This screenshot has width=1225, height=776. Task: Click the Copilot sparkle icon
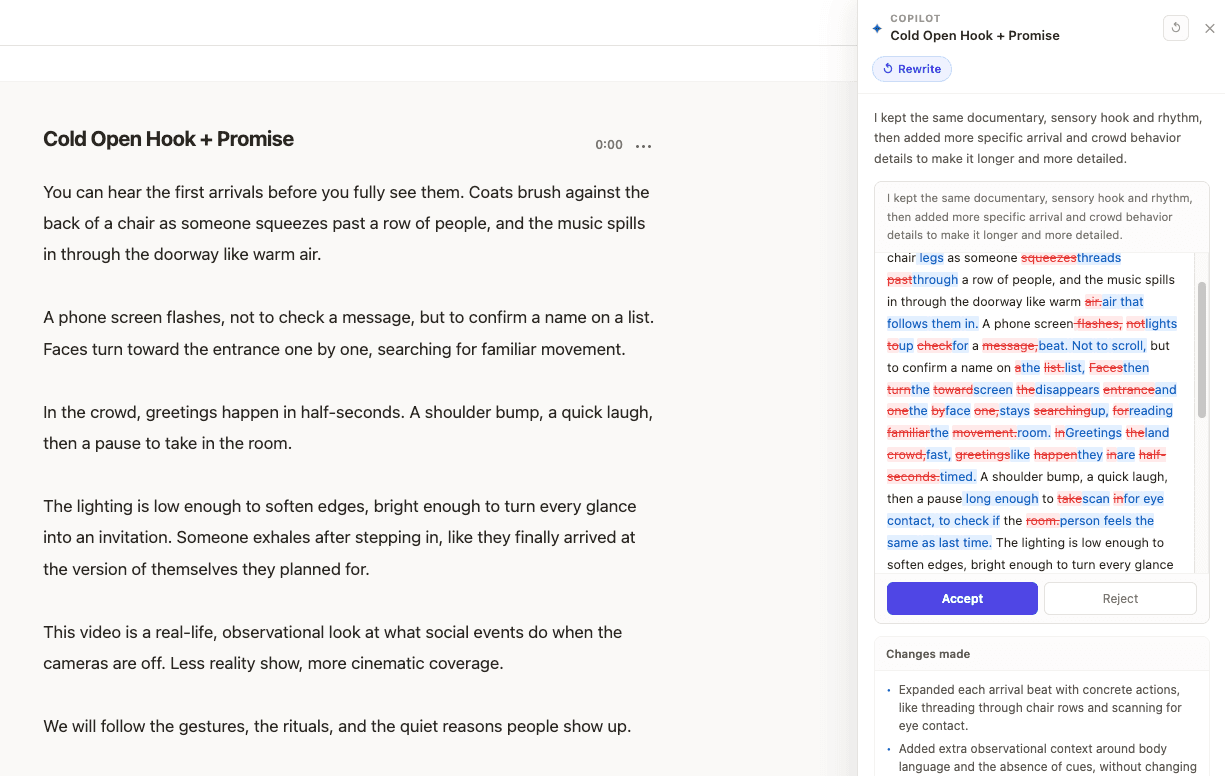point(877,29)
